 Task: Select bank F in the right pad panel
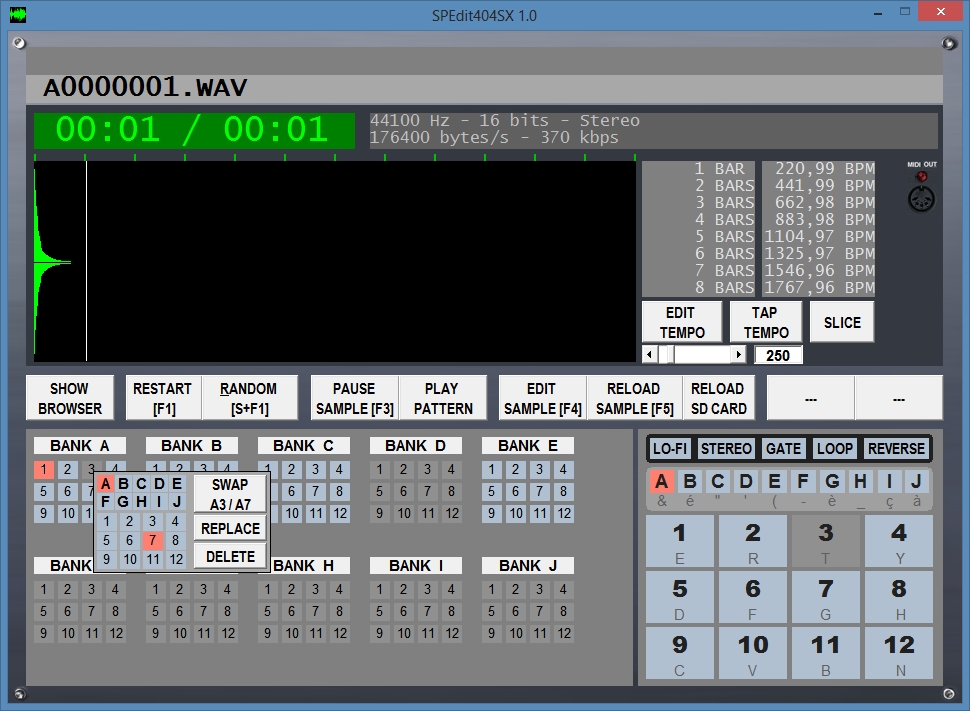802,481
